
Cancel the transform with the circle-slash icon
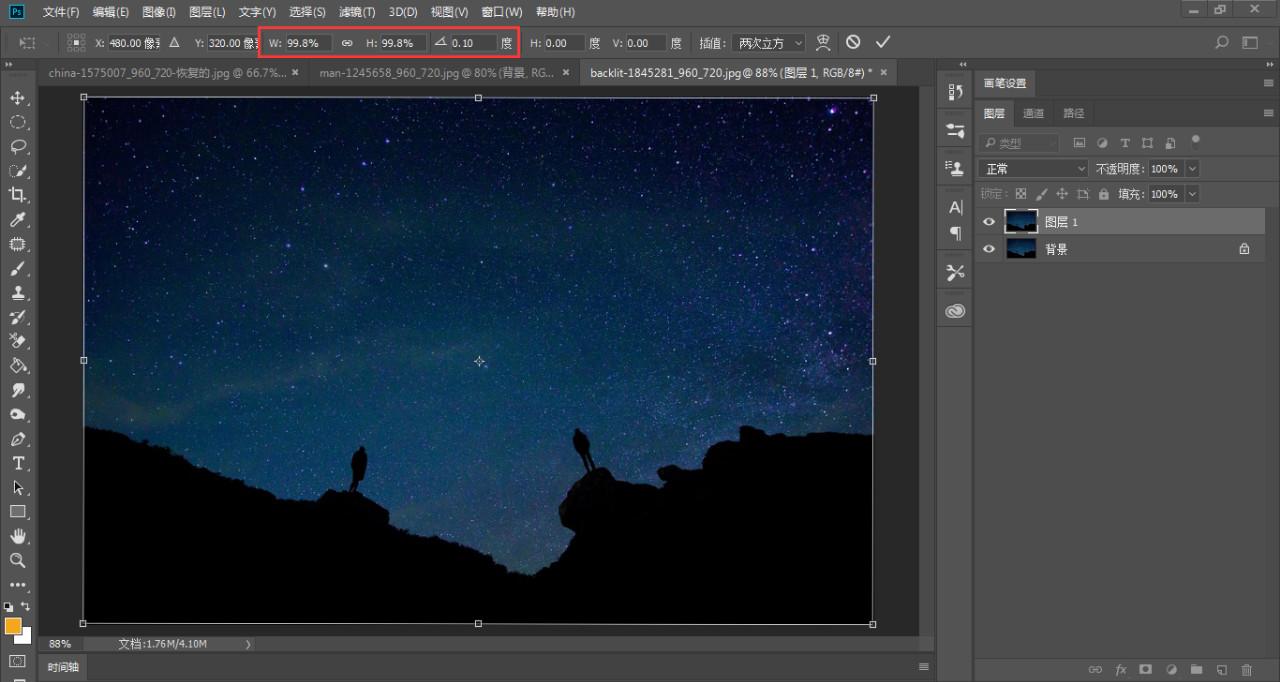[x=853, y=42]
